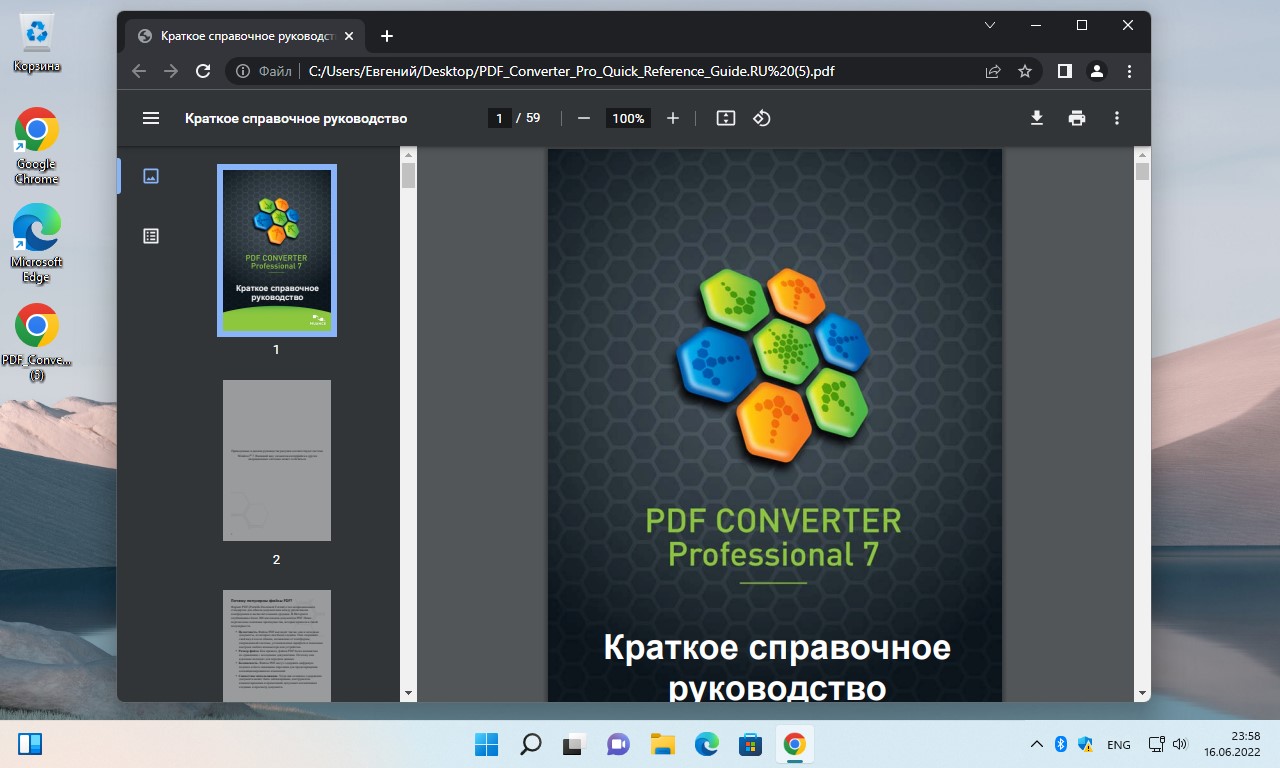
Task: Open Widgets panel on taskbar
Action: tap(30, 744)
